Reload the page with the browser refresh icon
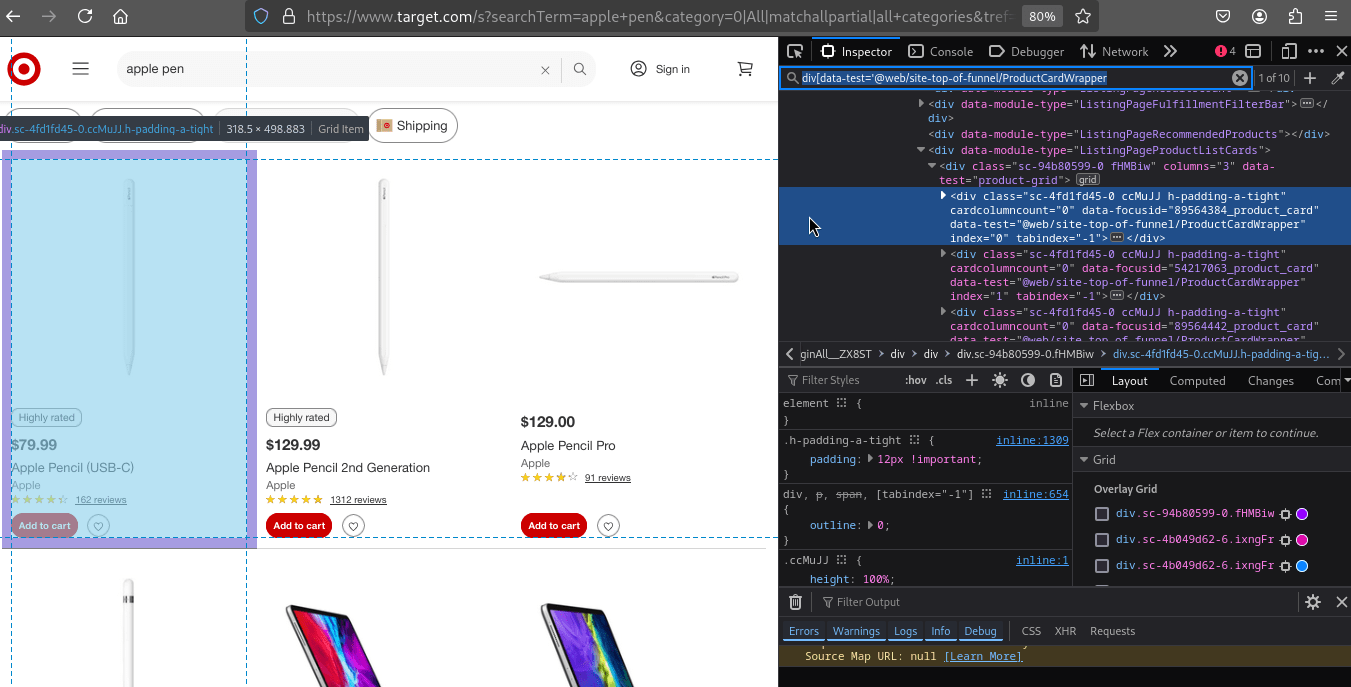 tap(85, 16)
